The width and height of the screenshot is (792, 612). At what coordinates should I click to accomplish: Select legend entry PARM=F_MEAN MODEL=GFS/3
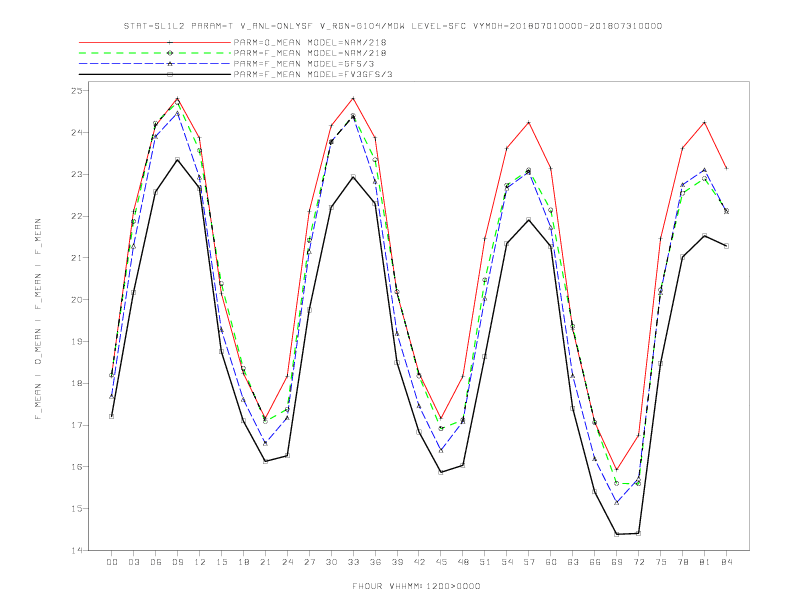coord(304,64)
